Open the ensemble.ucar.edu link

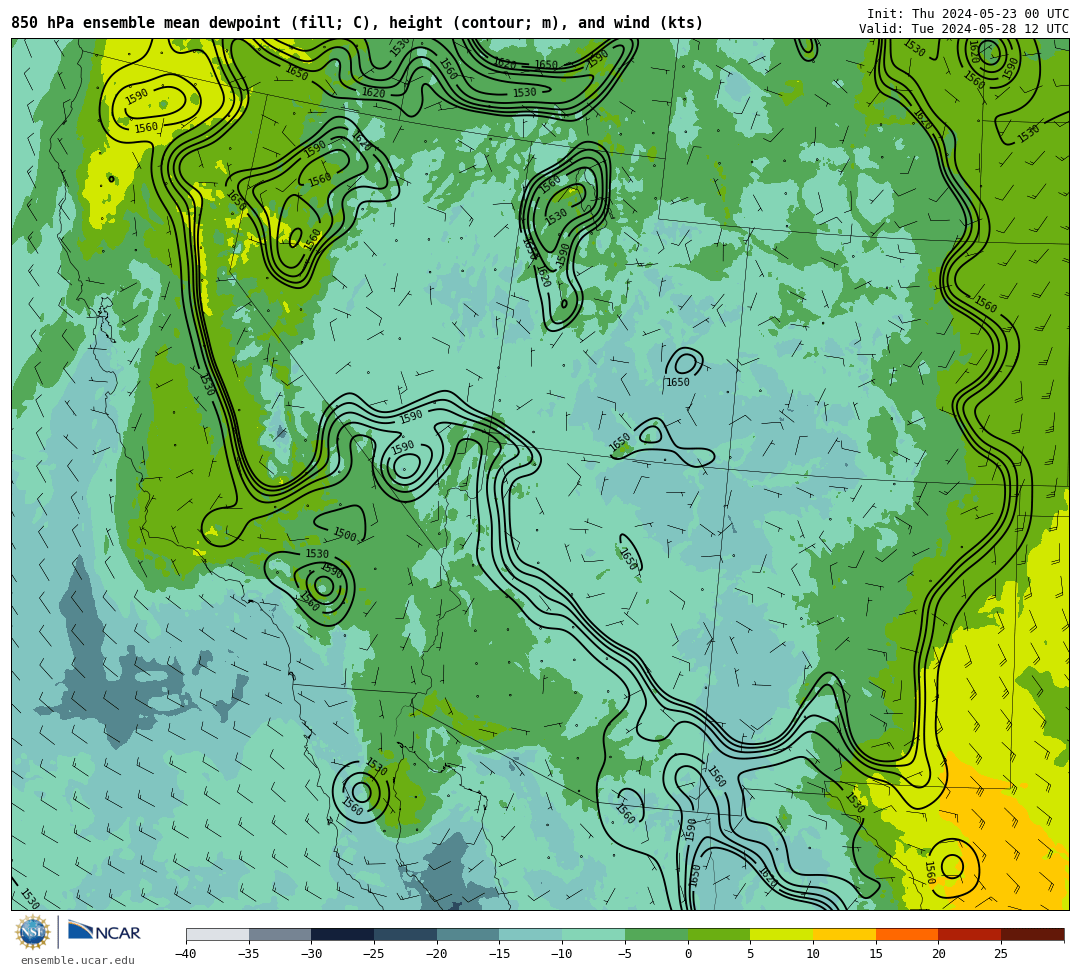click(77, 960)
